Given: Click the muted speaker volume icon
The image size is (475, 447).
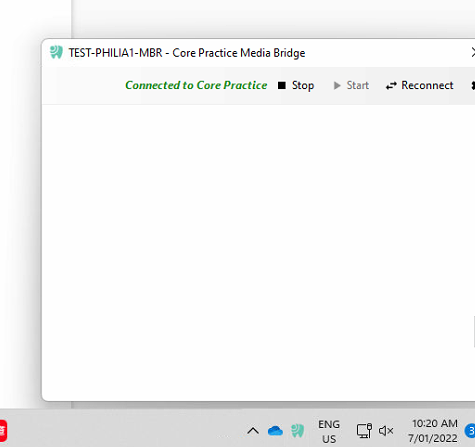Looking at the screenshot, I should coord(386,431).
